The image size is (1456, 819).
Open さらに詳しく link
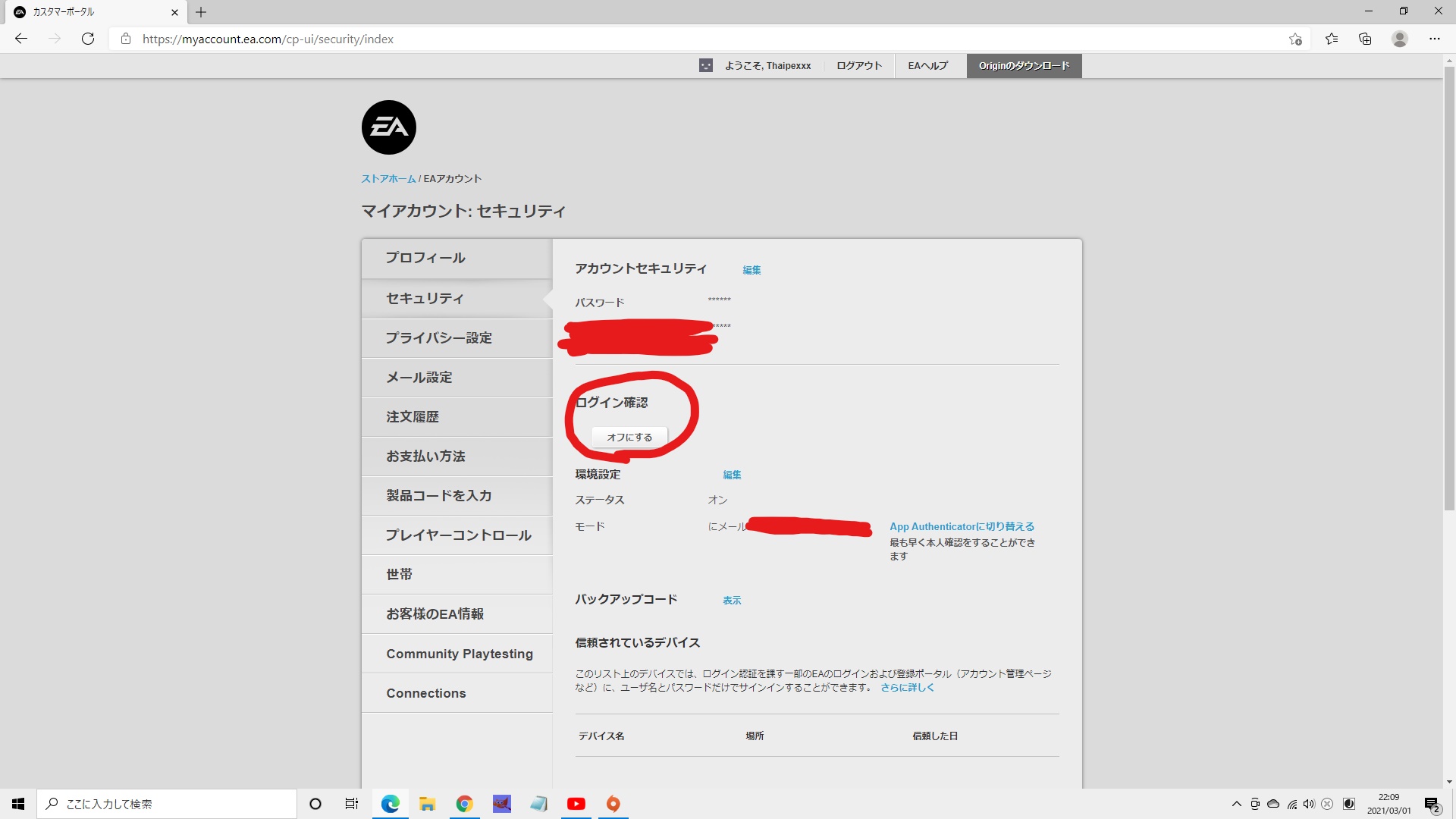coord(907,688)
